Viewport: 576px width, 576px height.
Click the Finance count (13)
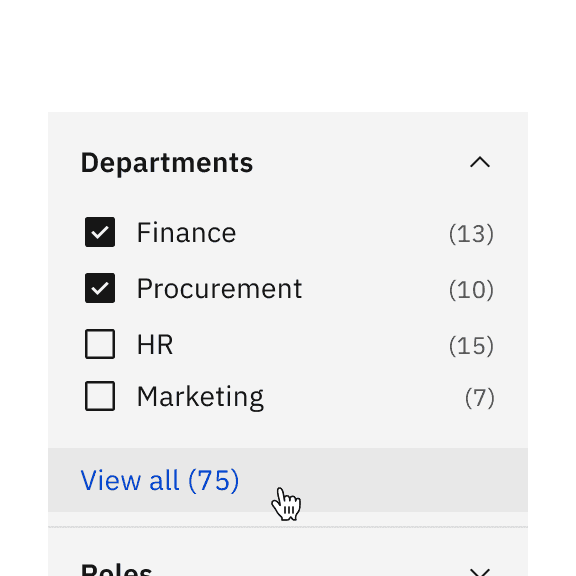point(471,234)
